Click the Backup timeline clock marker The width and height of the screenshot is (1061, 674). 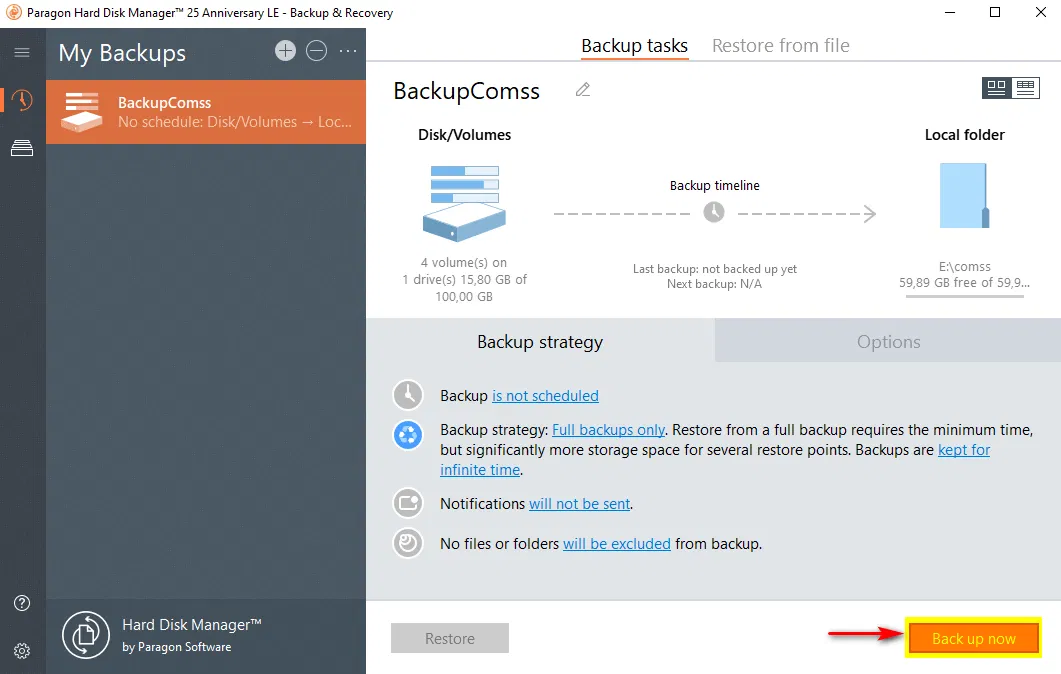(x=714, y=212)
